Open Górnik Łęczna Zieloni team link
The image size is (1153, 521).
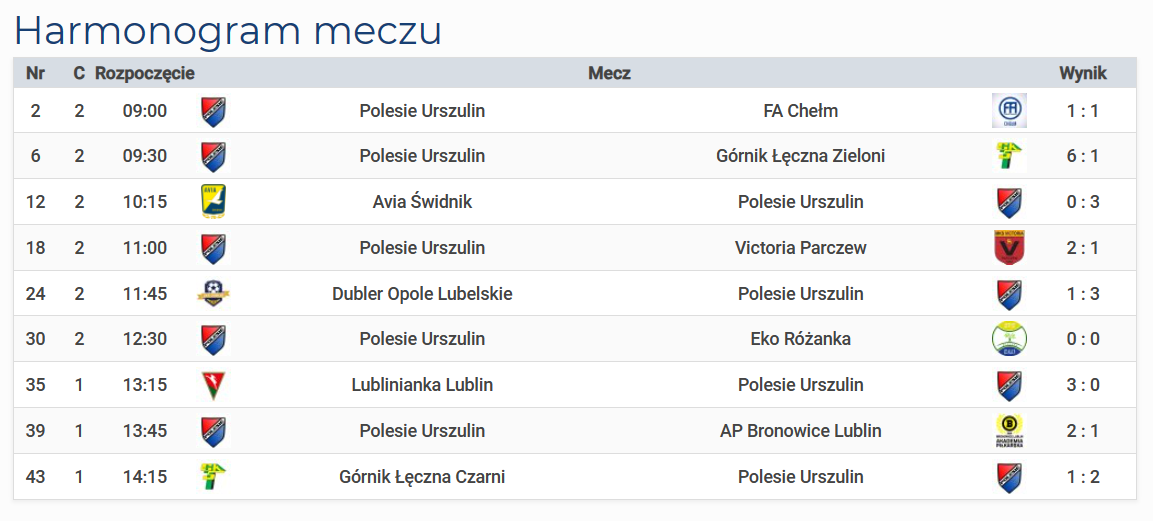click(x=801, y=157)
